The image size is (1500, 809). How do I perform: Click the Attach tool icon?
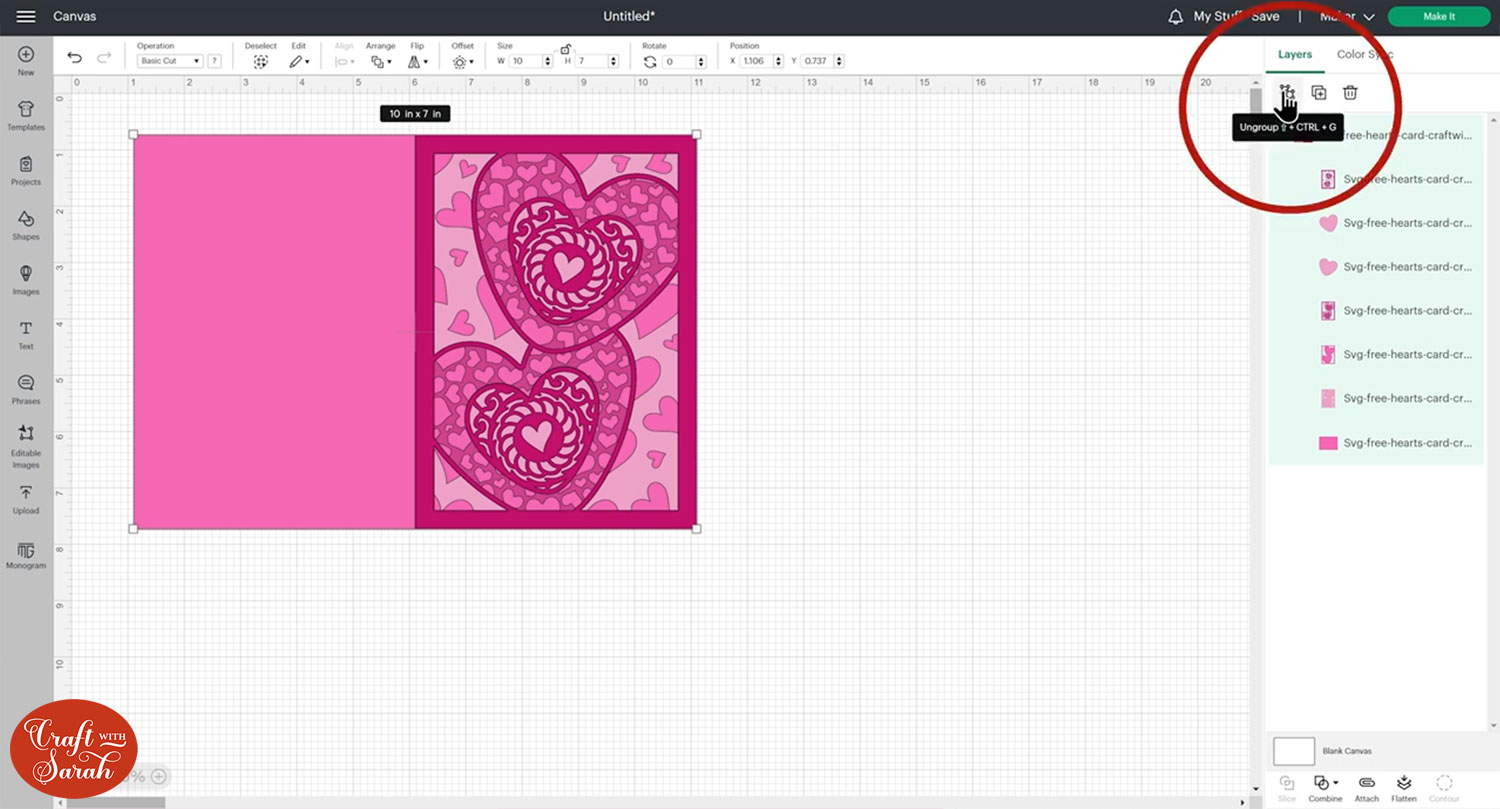tap(1366, 783)
